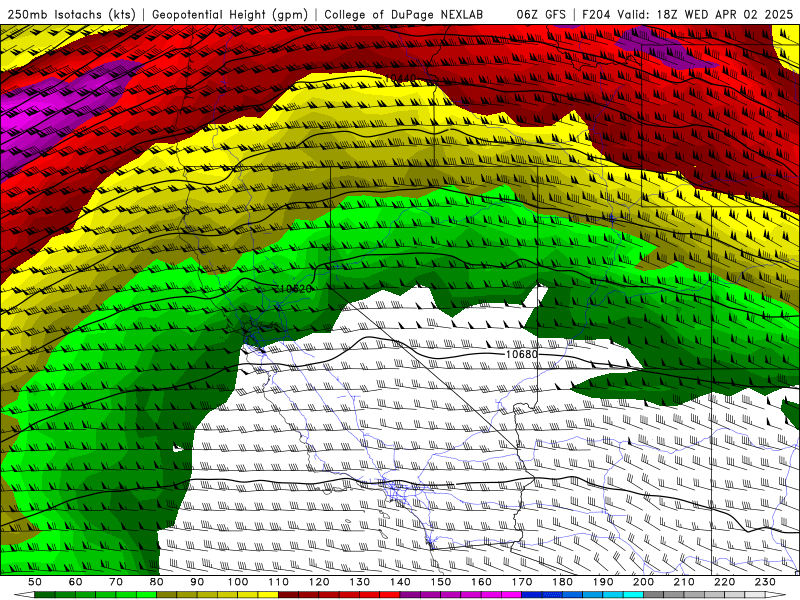Click the 120 value on the legend
The width and height of the screenshot is (800, 600).
(x=319, y=582)
